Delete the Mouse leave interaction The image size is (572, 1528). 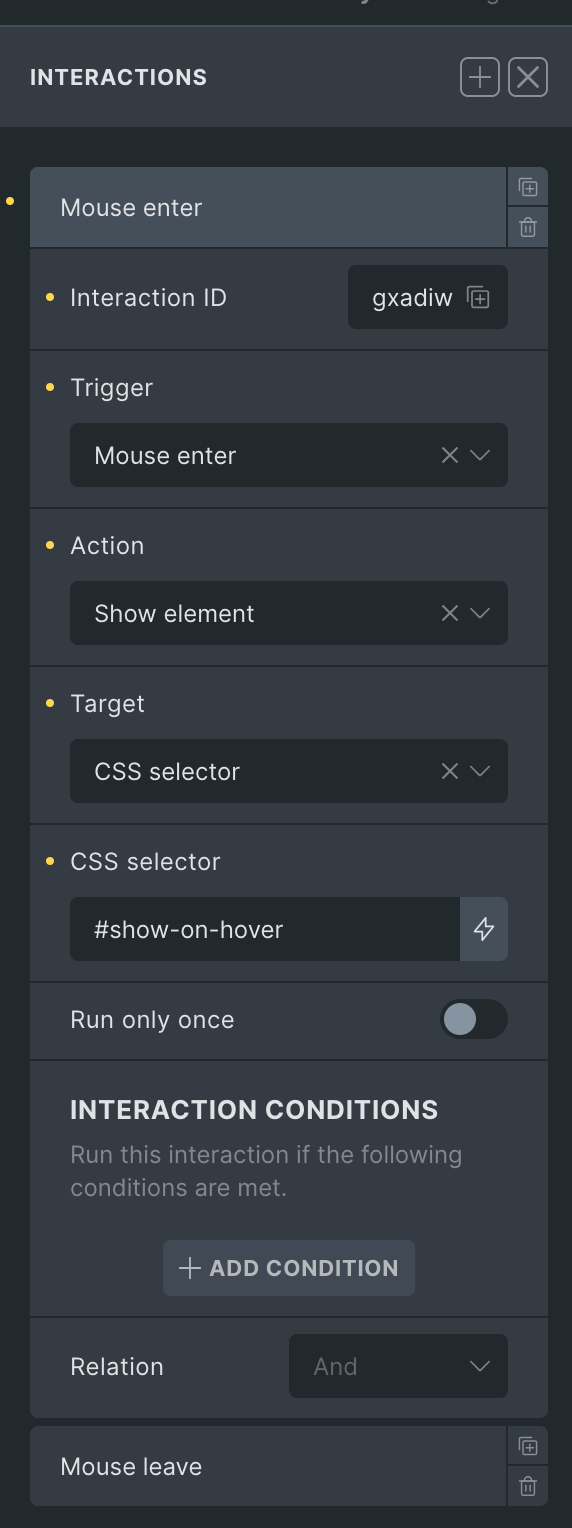point(528,1487)
